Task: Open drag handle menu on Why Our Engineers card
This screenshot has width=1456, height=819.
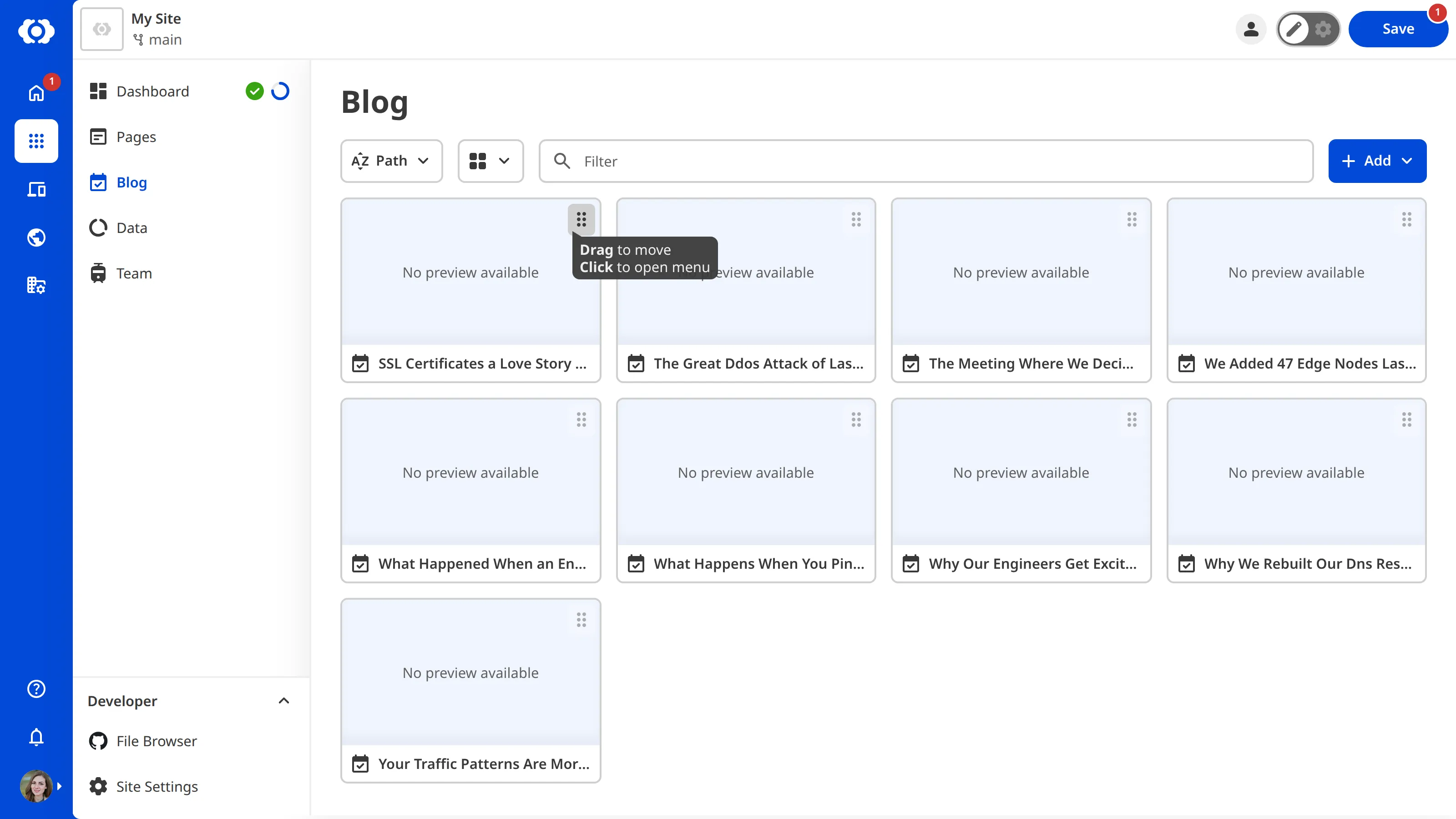Action: click(x=1132, y=420)
